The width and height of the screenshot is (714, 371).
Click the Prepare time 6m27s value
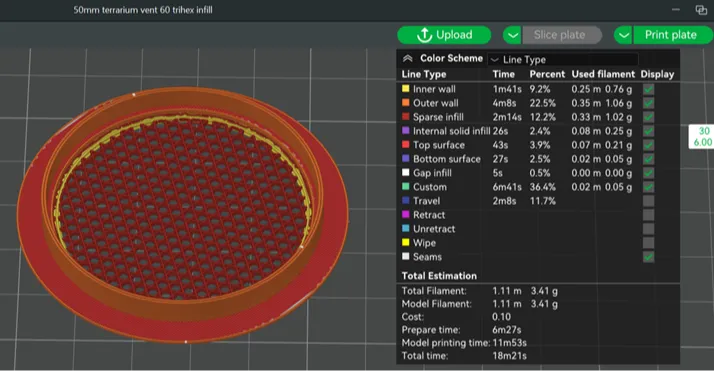coord(506,330)
